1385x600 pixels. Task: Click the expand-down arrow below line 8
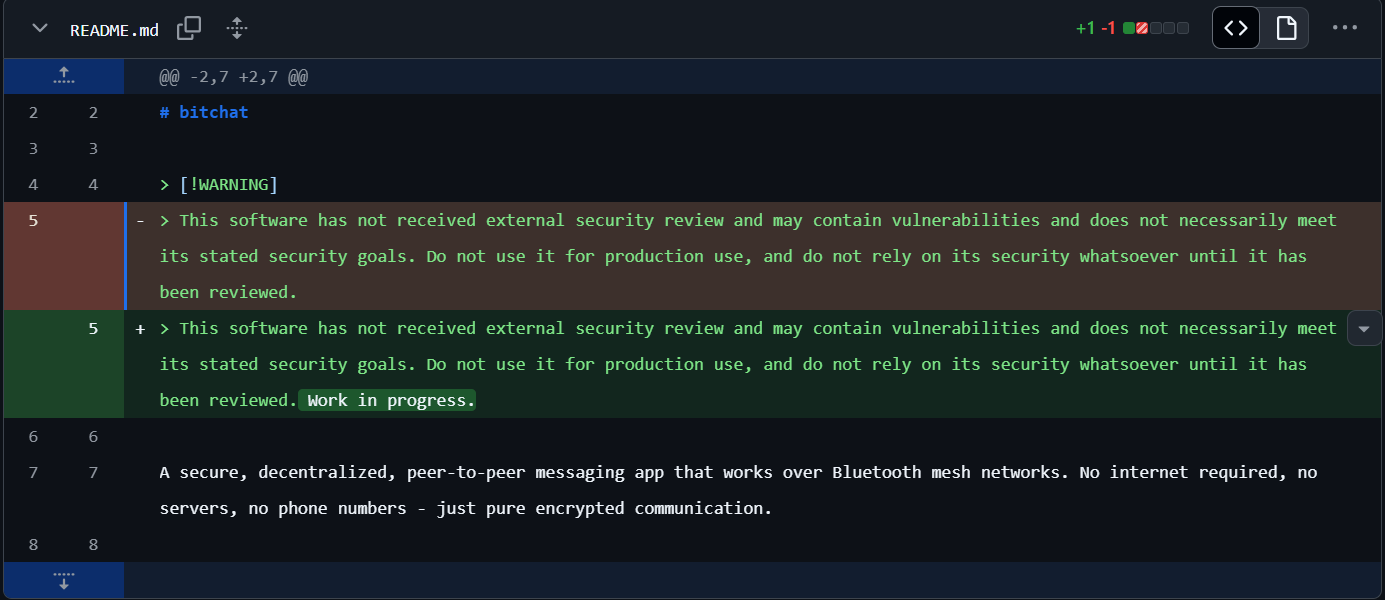point(63,580)
